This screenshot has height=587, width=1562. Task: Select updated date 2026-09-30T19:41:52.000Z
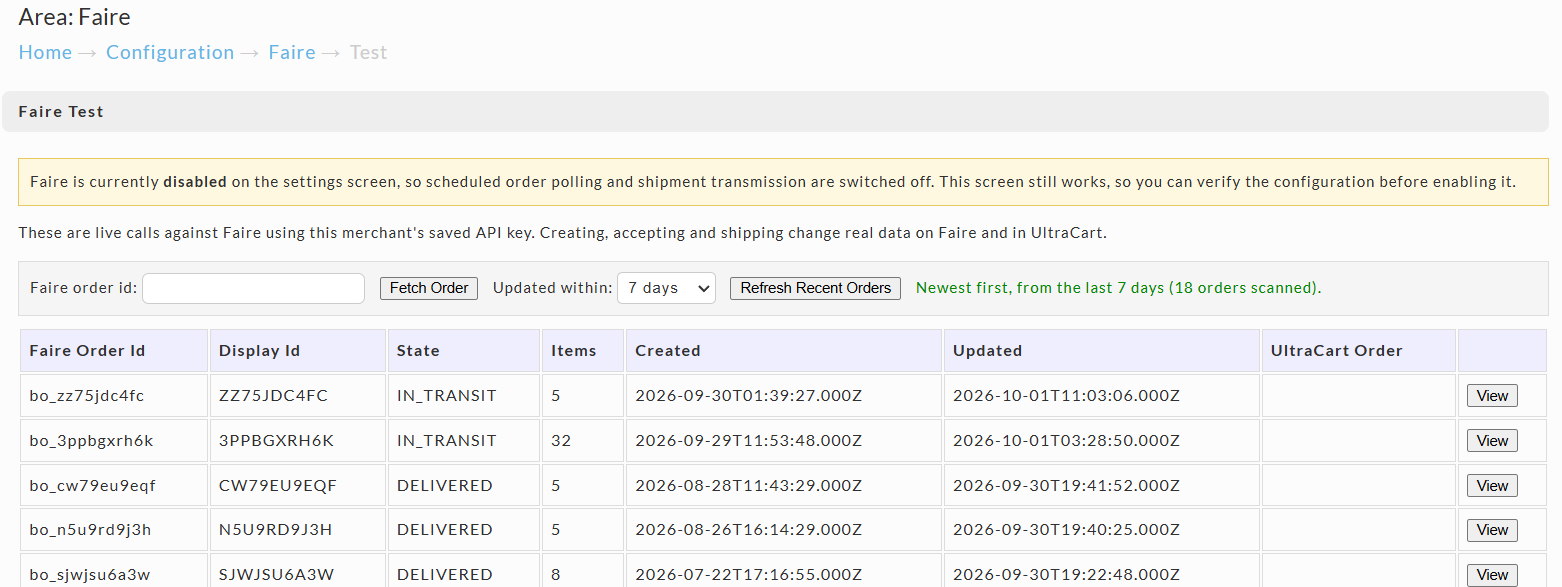(1101, 486)
